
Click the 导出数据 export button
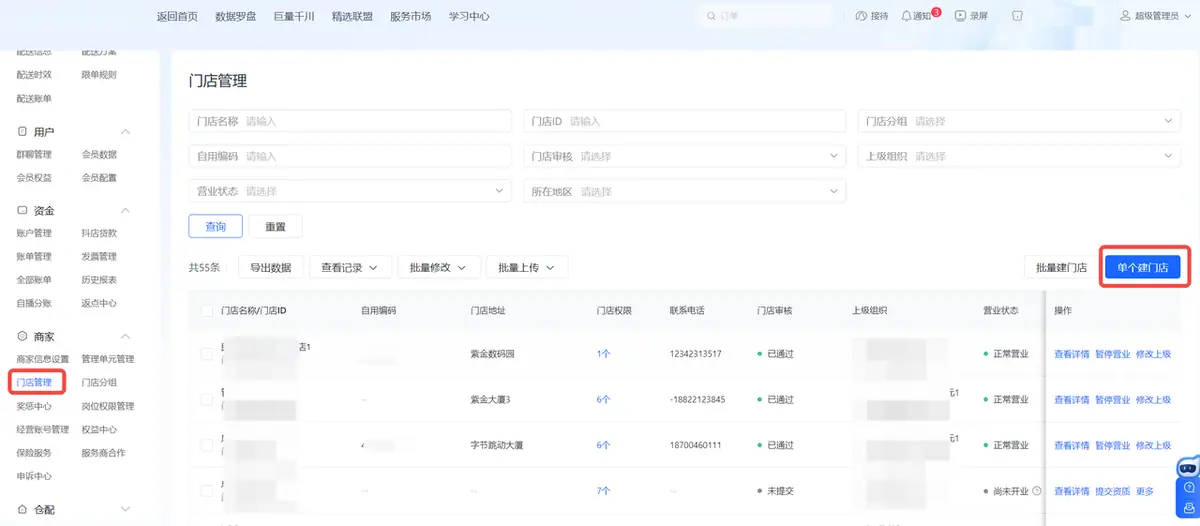tap(270, 267)
